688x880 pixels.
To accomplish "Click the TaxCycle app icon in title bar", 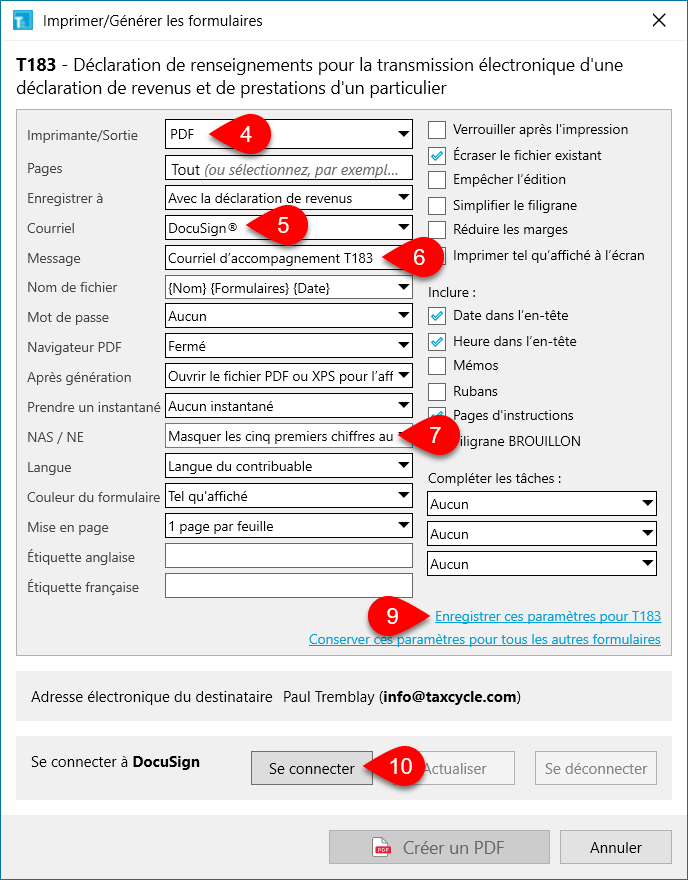I will (22, 21).
